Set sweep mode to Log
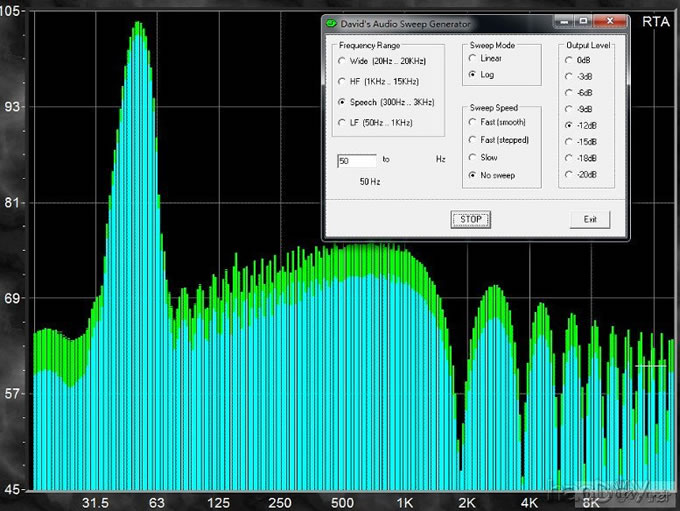This screenshot has height=511, width=680. [x=472, y=75]
